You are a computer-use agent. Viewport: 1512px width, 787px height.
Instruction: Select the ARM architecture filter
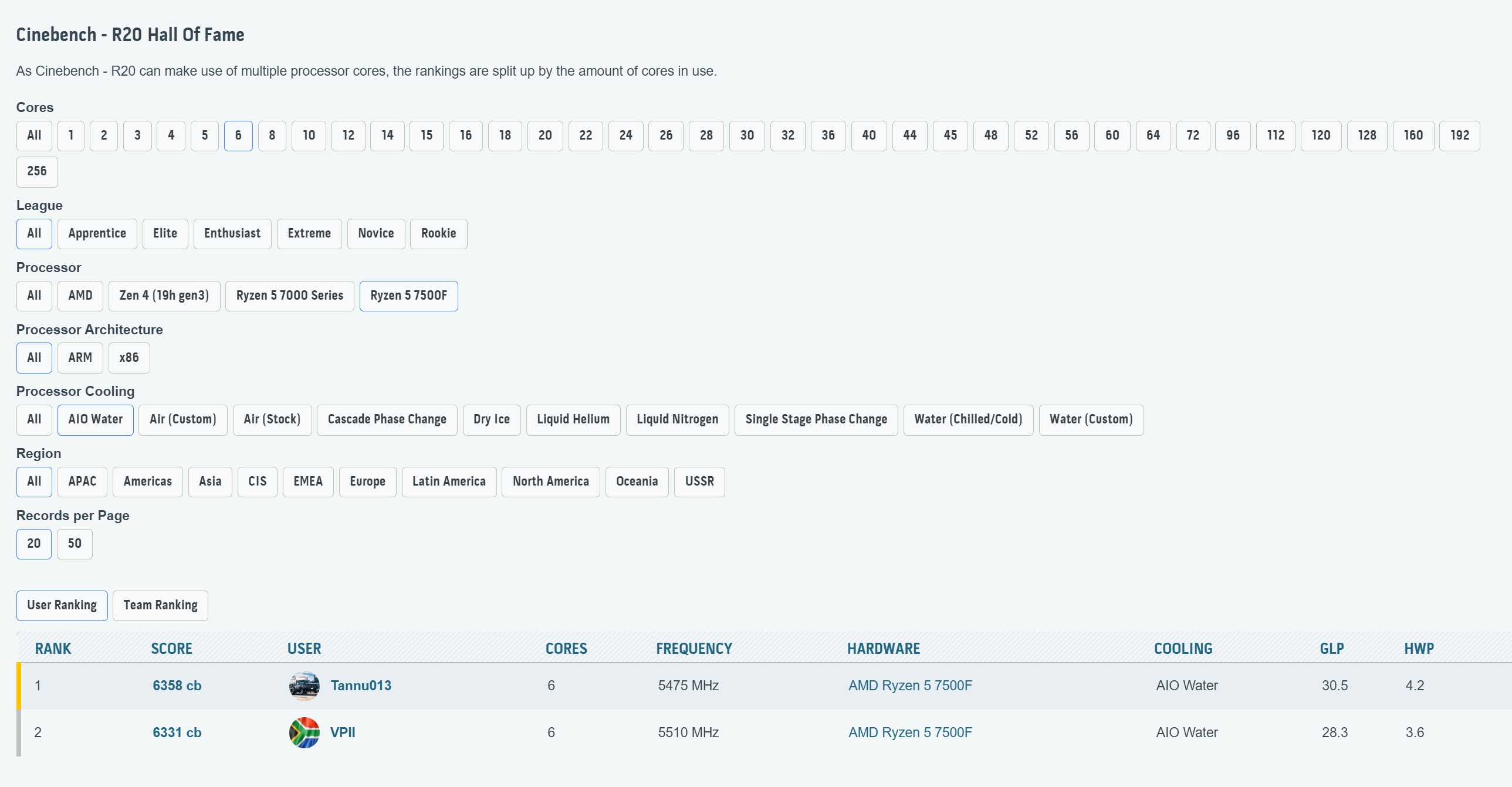tap(80, 358)
